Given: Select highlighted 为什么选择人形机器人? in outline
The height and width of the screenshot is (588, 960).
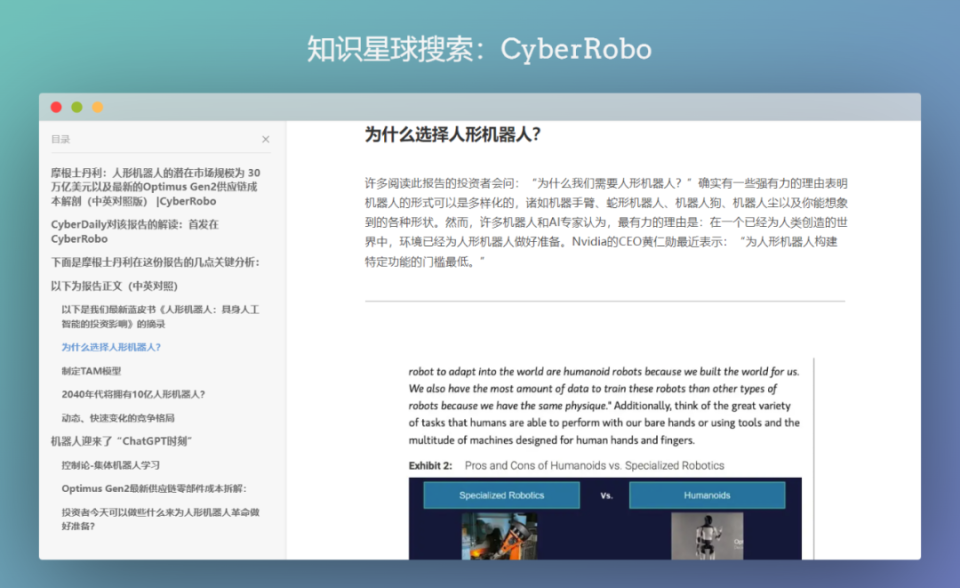Looking at the screenshot, I should point(111,347).
